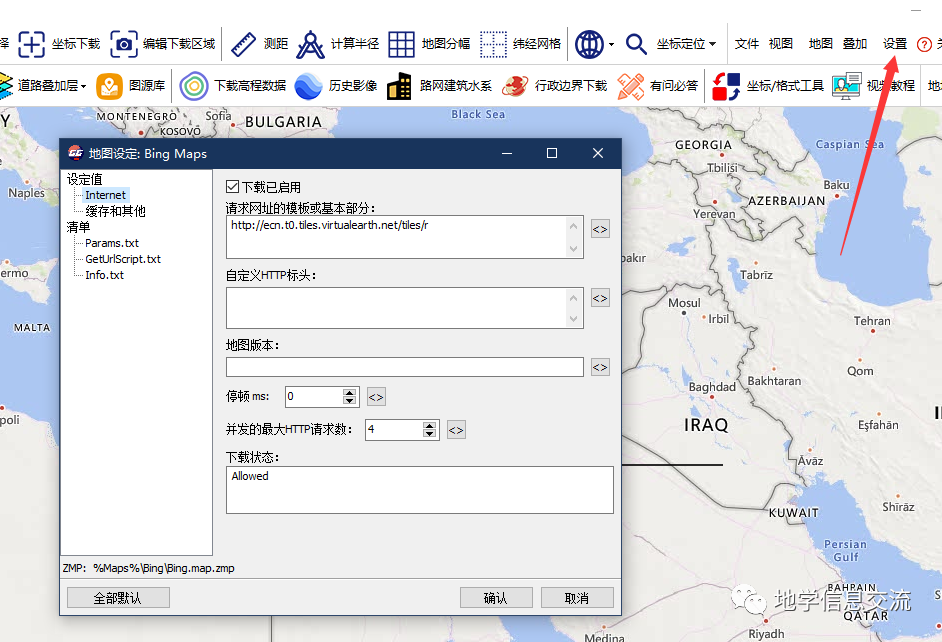The height and width of the screenshot is (642, 942).
Task: Open the 视图 menu
Action: [x=781, y=44]
